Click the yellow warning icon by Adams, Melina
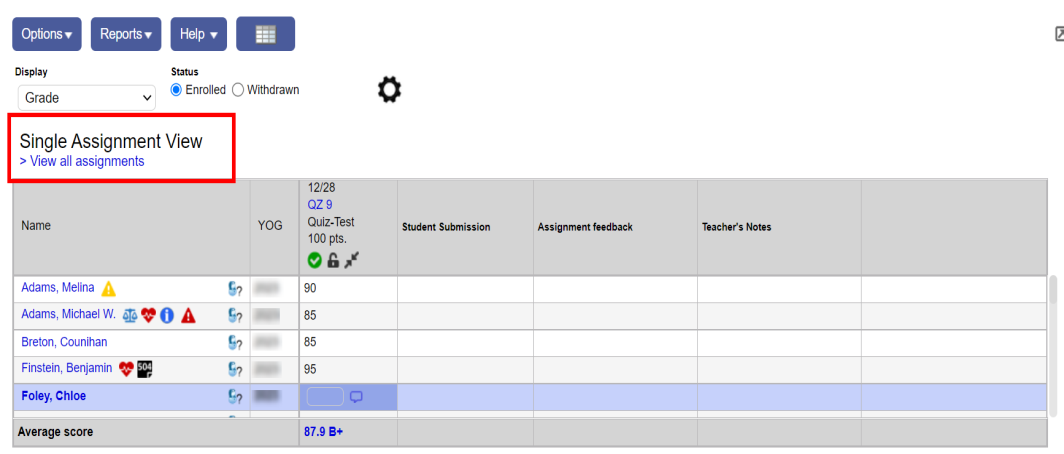 tap(109, 289)
